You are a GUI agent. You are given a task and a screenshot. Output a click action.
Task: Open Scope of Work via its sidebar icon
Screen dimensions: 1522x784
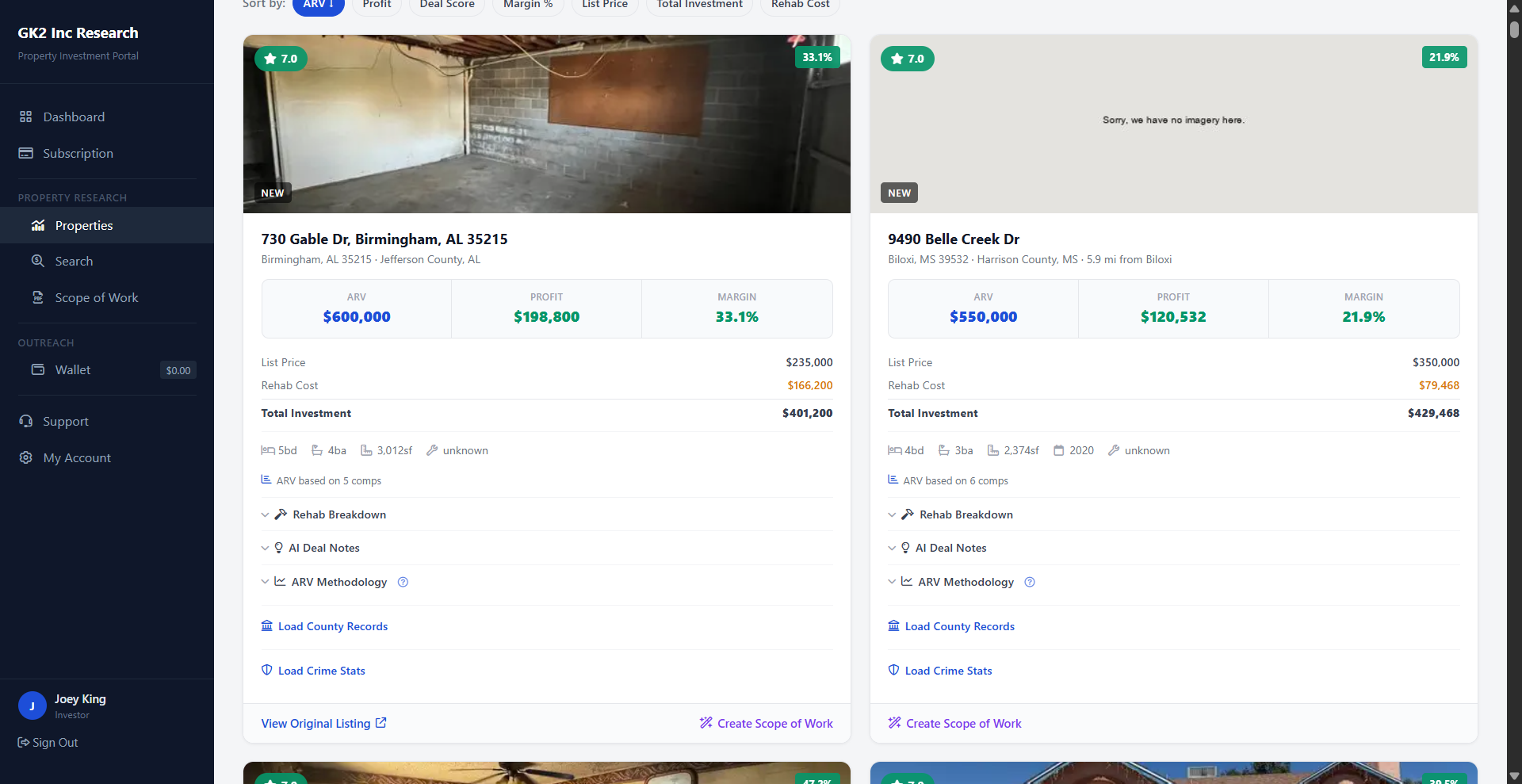(37, 297)
